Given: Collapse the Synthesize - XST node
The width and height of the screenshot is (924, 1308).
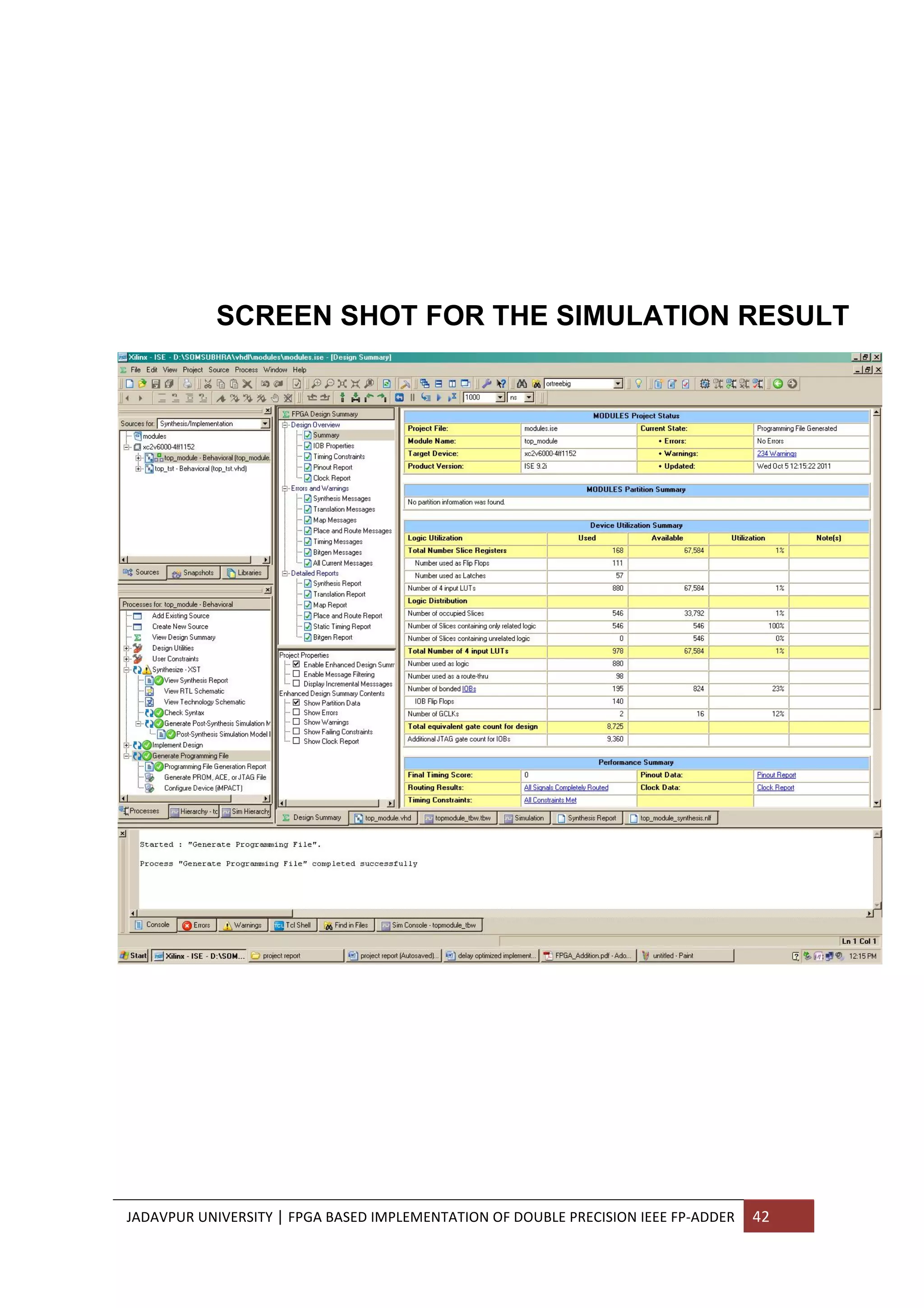Looking at the screenshot, I should point(127,670).
